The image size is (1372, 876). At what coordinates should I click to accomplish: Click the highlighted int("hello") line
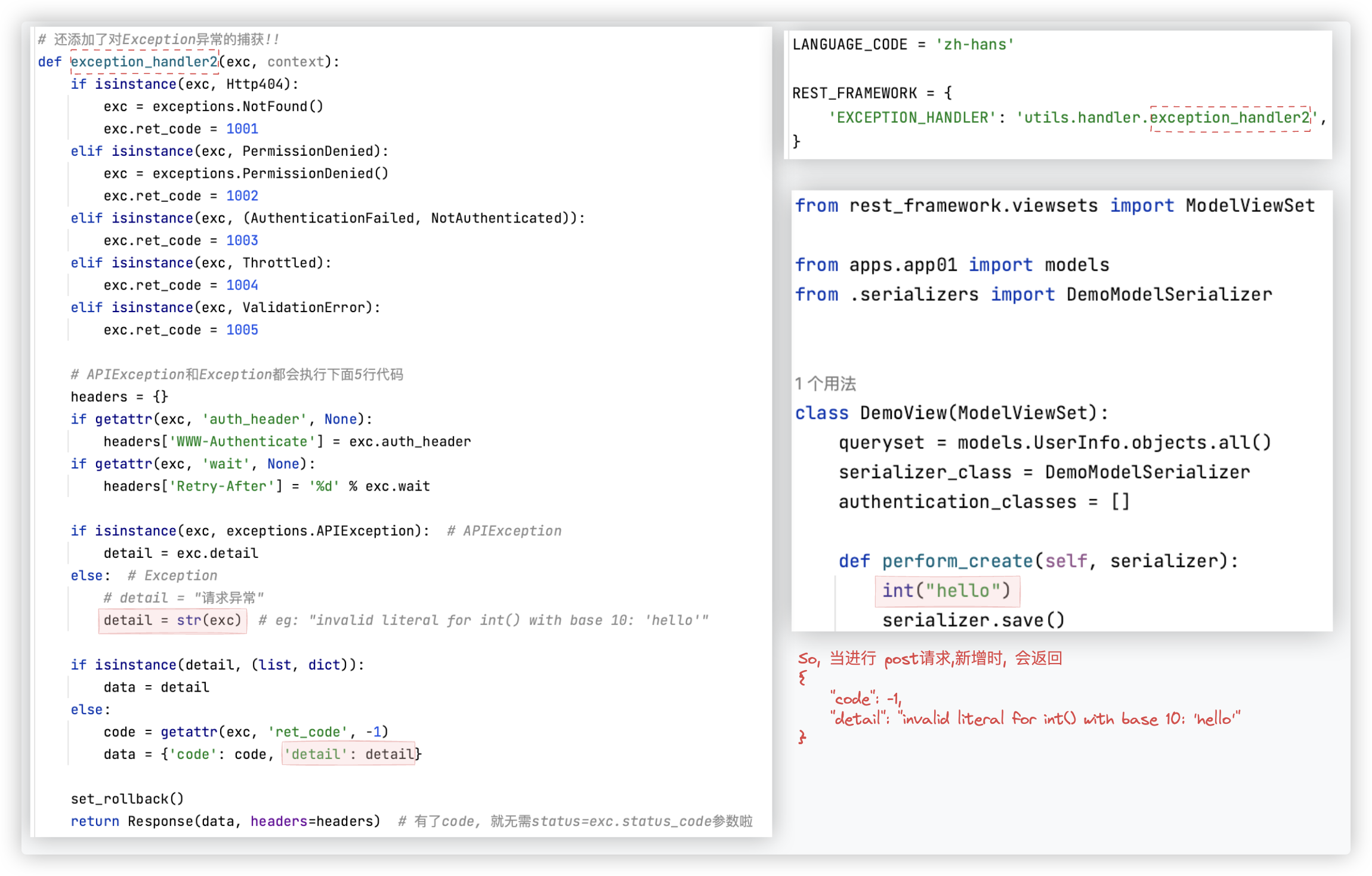coord(947,591)
